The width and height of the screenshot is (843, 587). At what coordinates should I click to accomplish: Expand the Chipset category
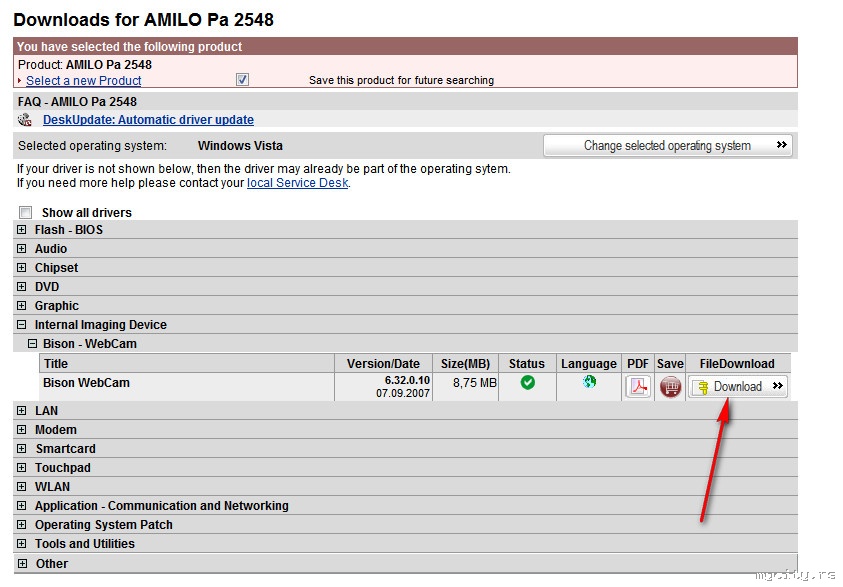point(21,267)
